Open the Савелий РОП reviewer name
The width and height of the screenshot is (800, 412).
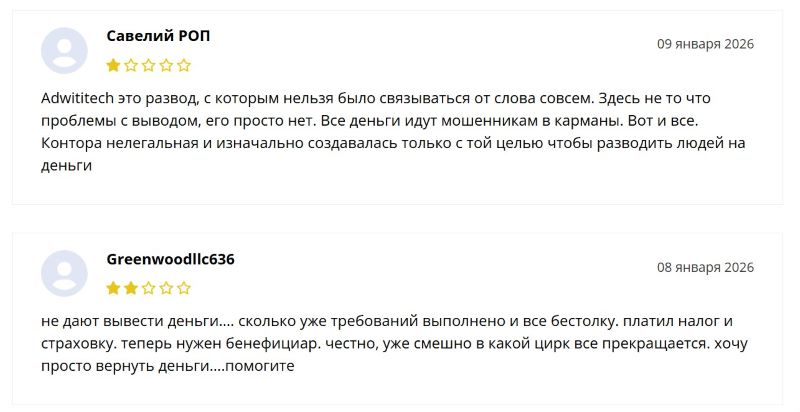tap(158, 36)
